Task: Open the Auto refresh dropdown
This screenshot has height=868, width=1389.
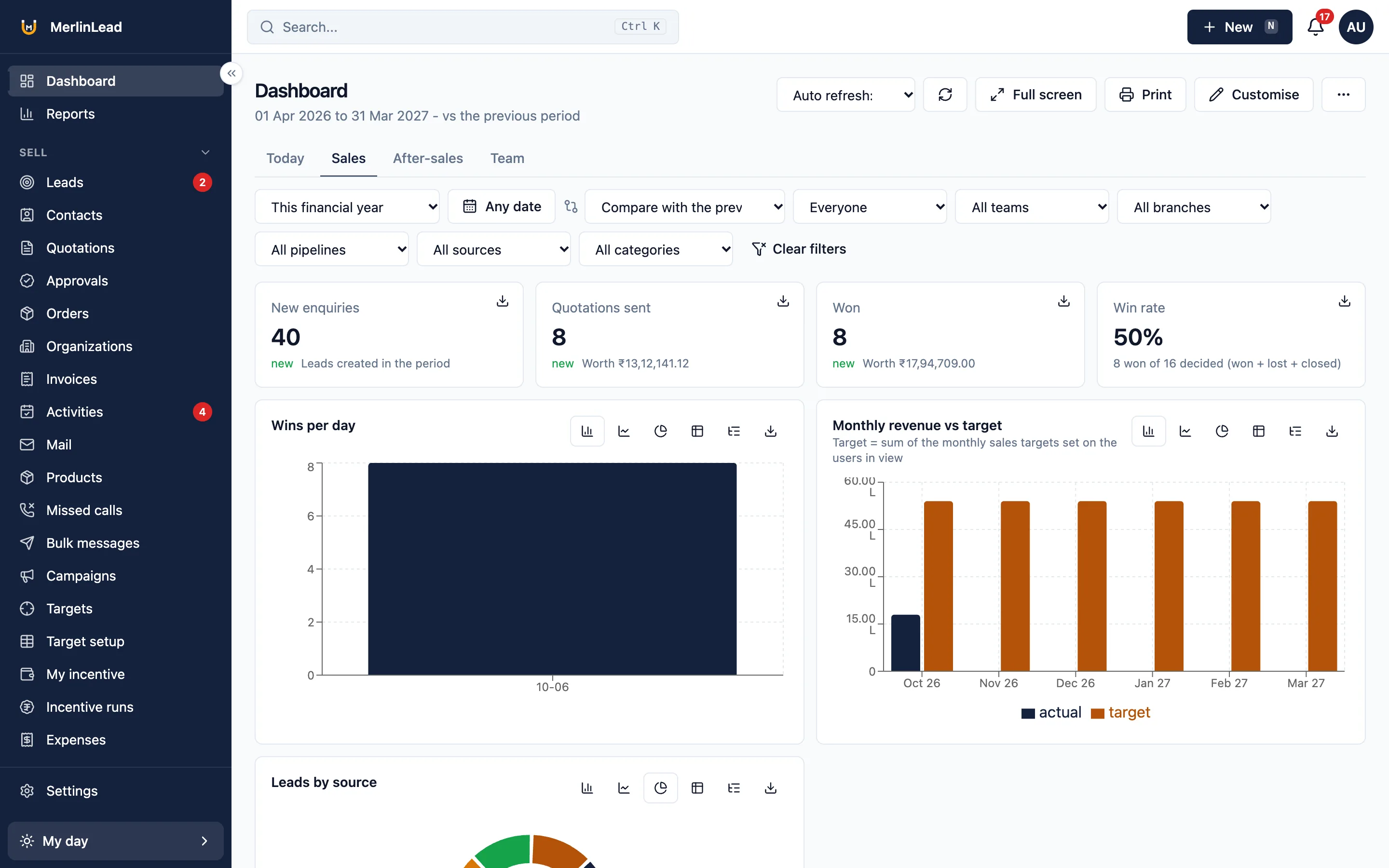Action: click(x=846, y=95)
